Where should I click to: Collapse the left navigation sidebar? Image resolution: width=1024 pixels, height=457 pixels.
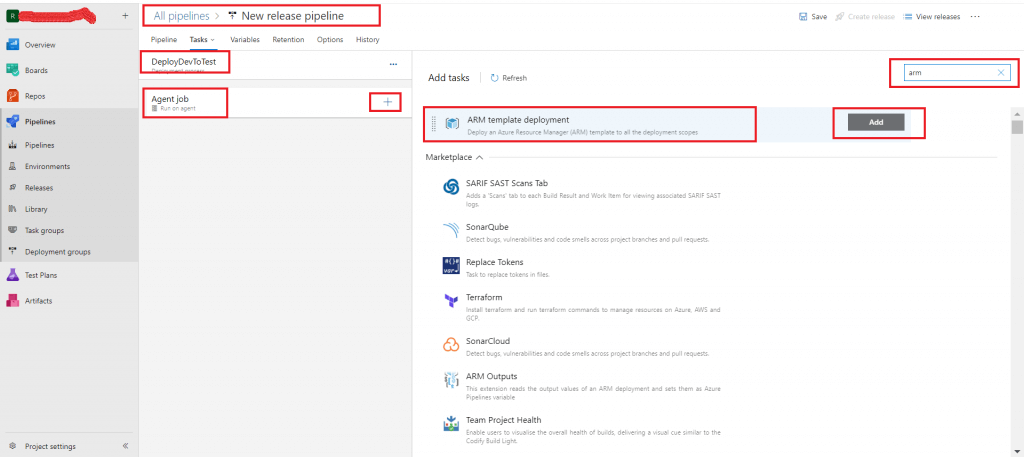point(125,446)
